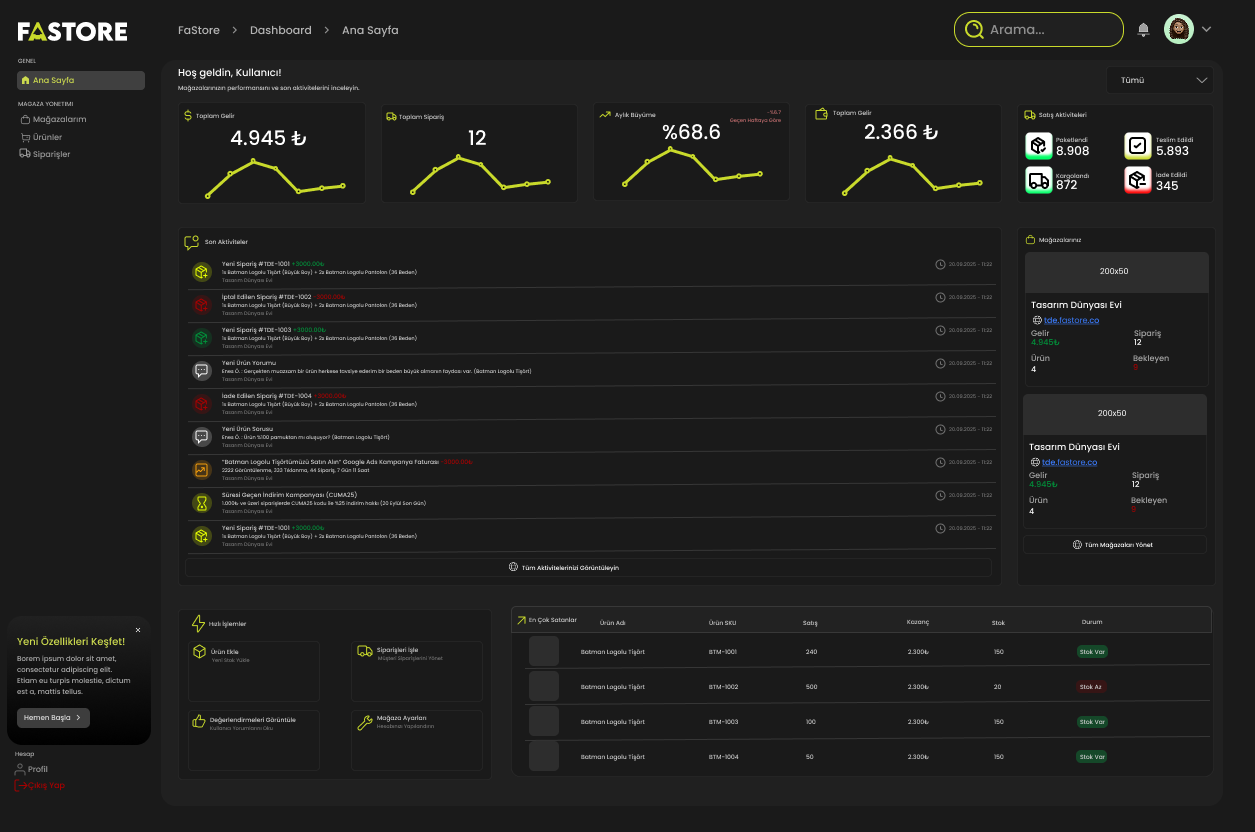Click the Değerlendirmeleri Görüntüle thumbs-up icon
1255x832 pixels.
tap(198, 722)
